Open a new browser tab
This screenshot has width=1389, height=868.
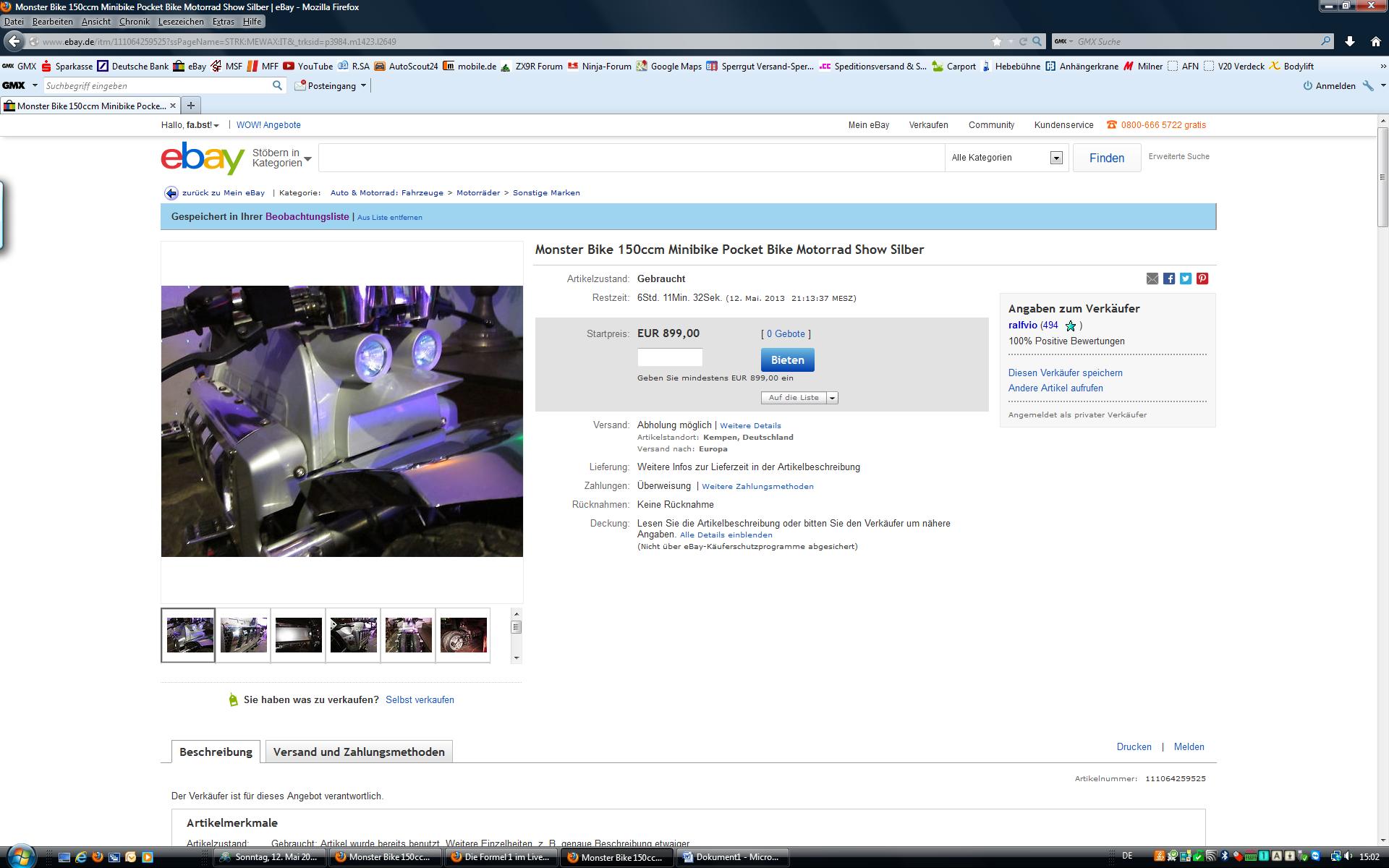pyautogui.click(x=191, y=106)
